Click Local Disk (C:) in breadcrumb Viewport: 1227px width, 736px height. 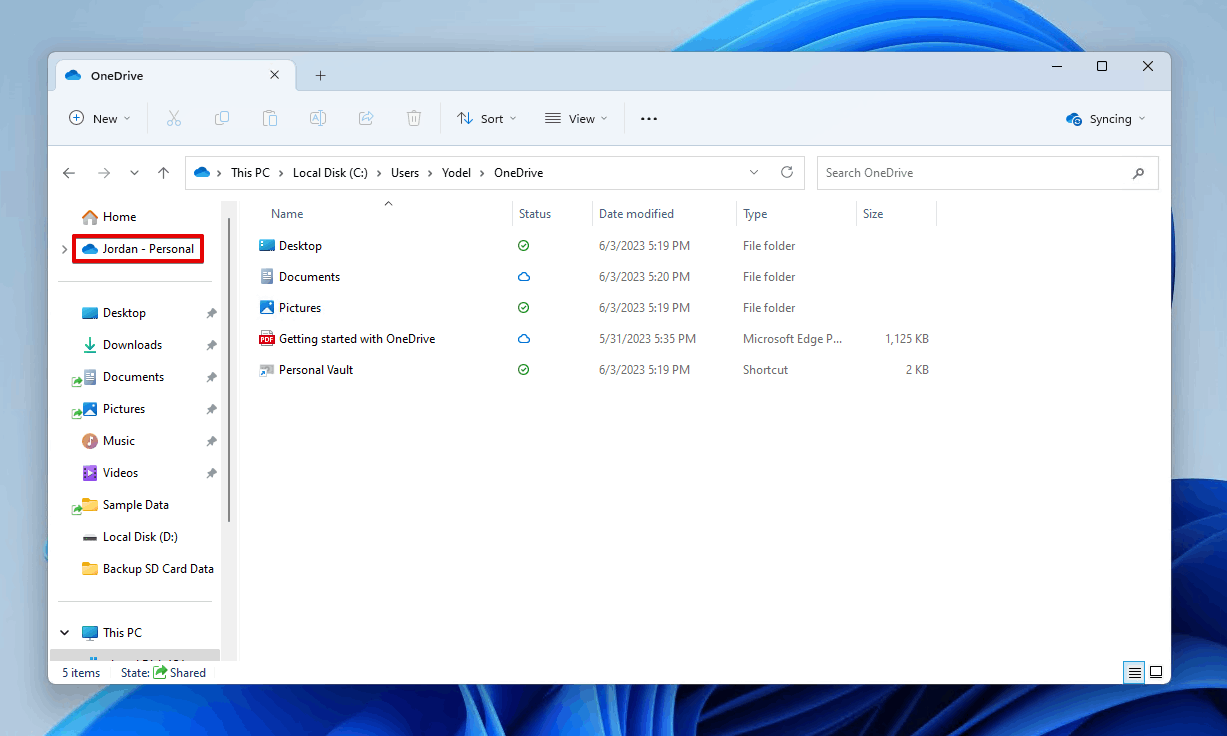tap(330, 173)
